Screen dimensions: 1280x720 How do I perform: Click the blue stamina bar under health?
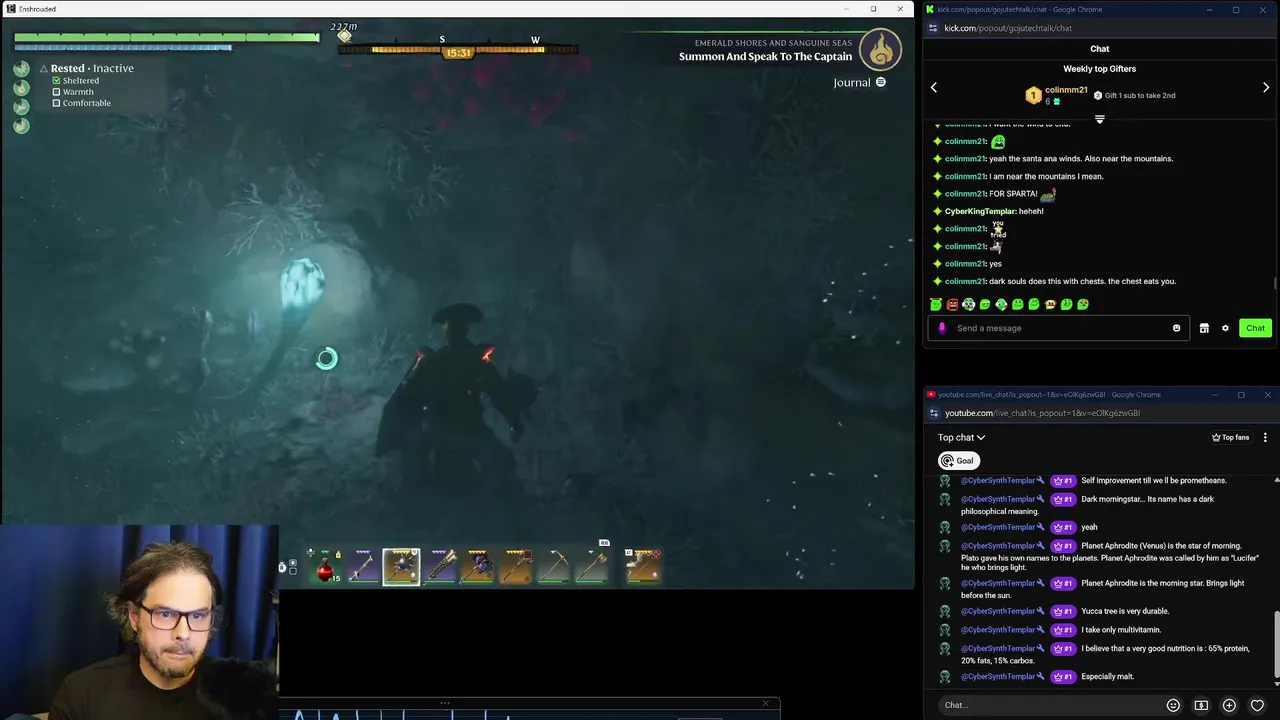click(123, 47)
